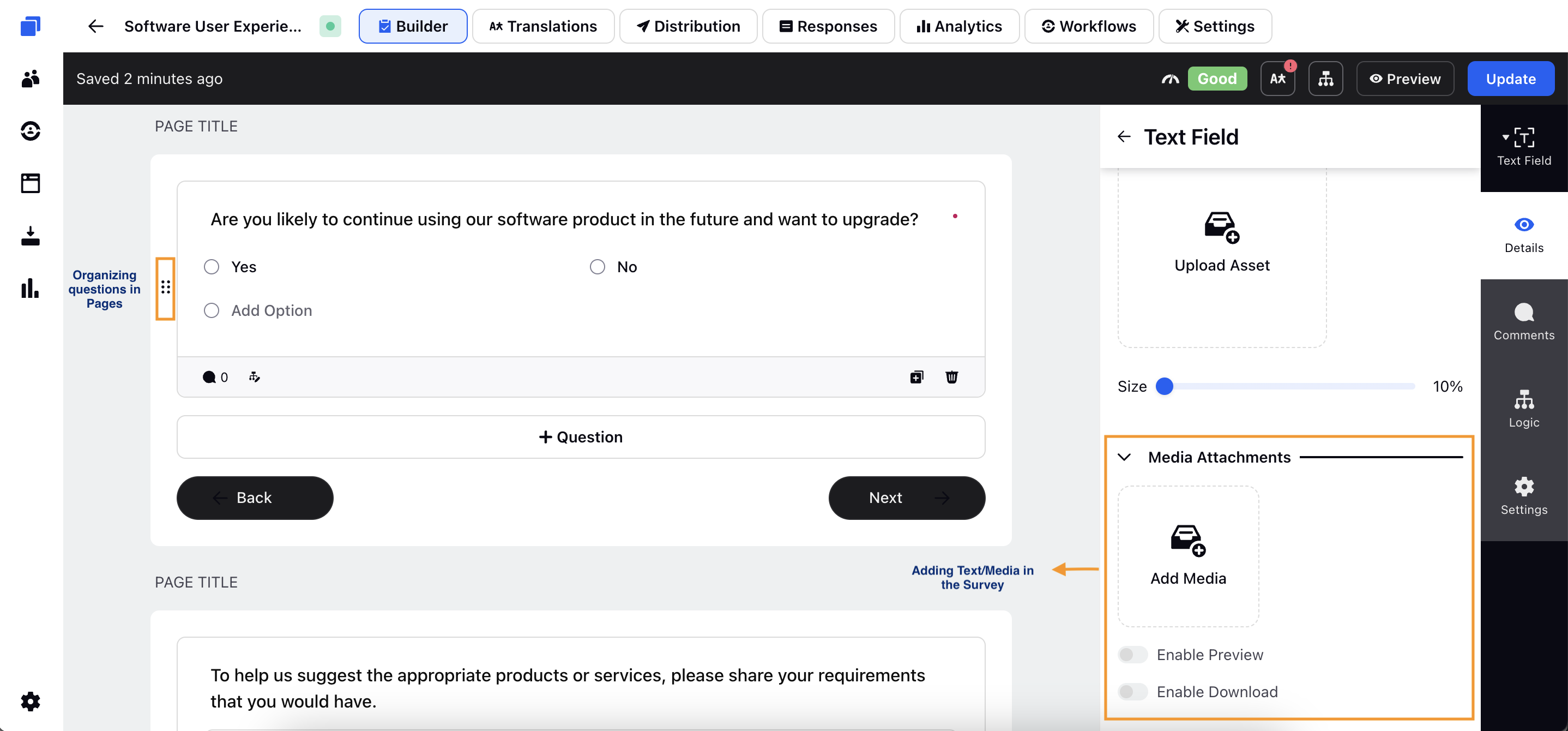This screenshot has width=1568, height=731.
Task: Open translation alerts icon in dark toolbar
Action: point(1277,79)
